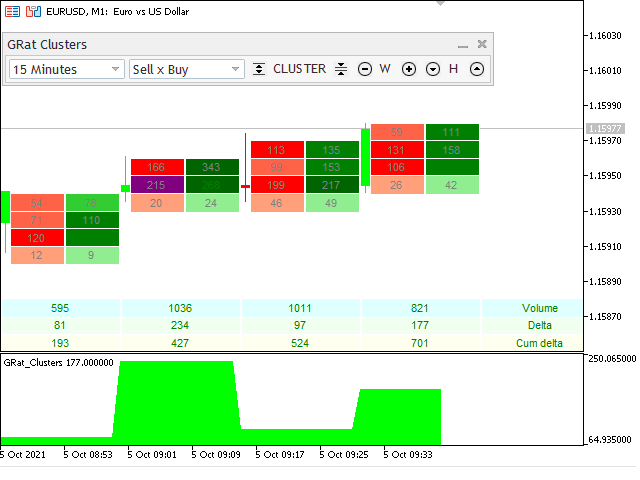The image size is (640, 480).
Task: Click volume value 595
Action: [60, 308]
